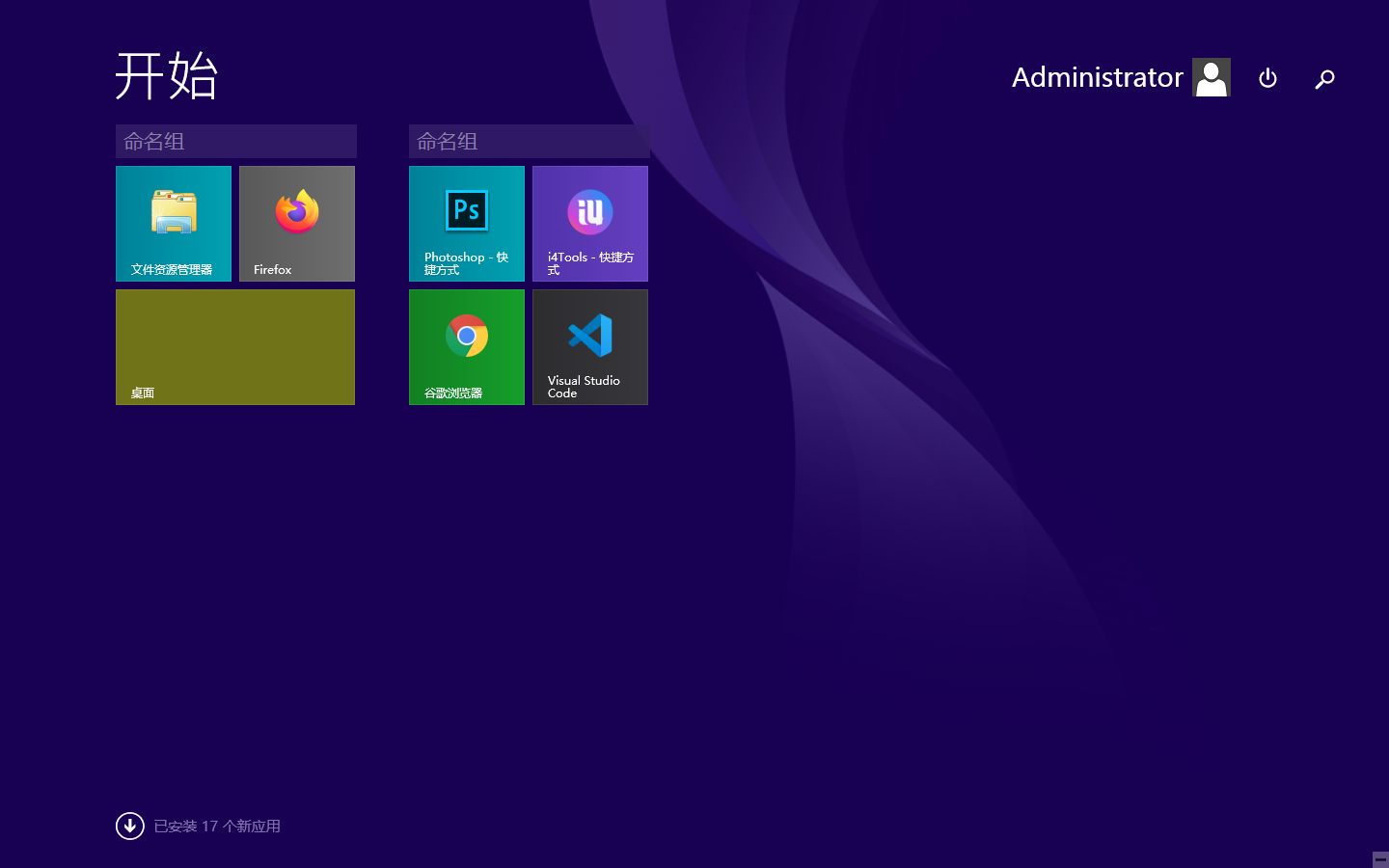This screenshot has width=1389, height=868.
Task: Launch the Firefox tile
Action: 297,224
